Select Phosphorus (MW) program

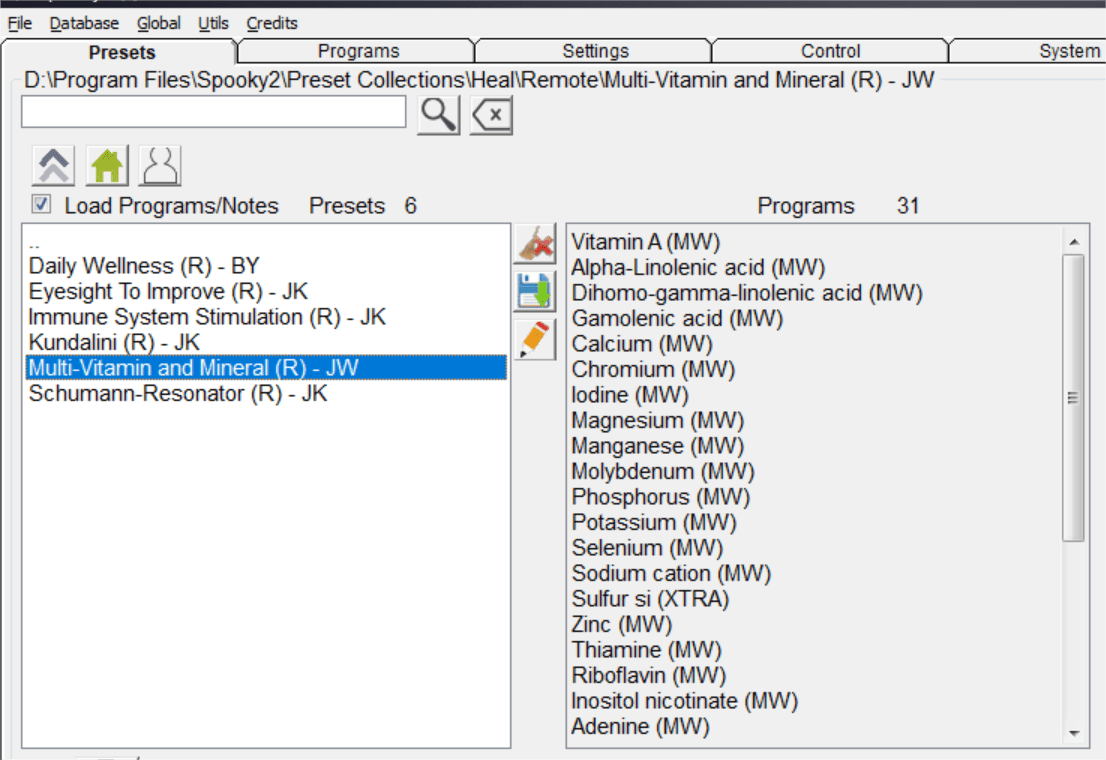(x=815, y=497)
